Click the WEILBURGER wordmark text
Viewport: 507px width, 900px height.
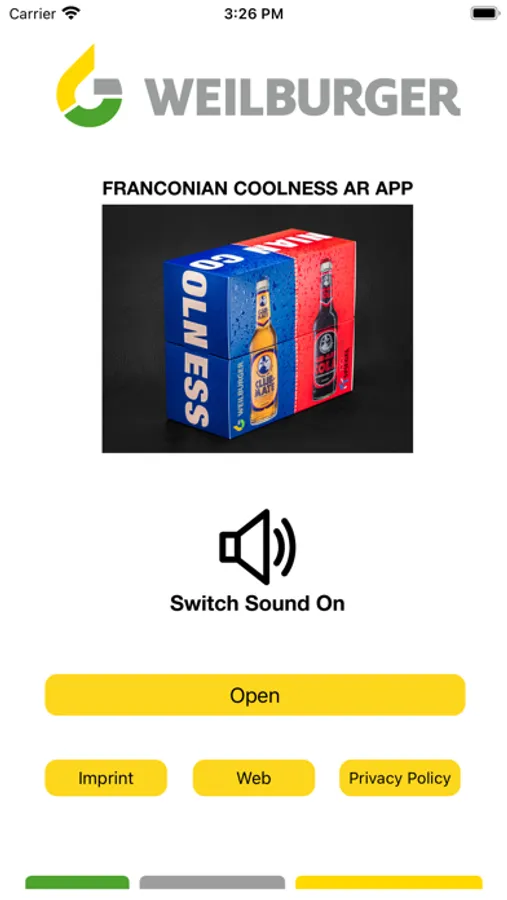coord(302,98)
